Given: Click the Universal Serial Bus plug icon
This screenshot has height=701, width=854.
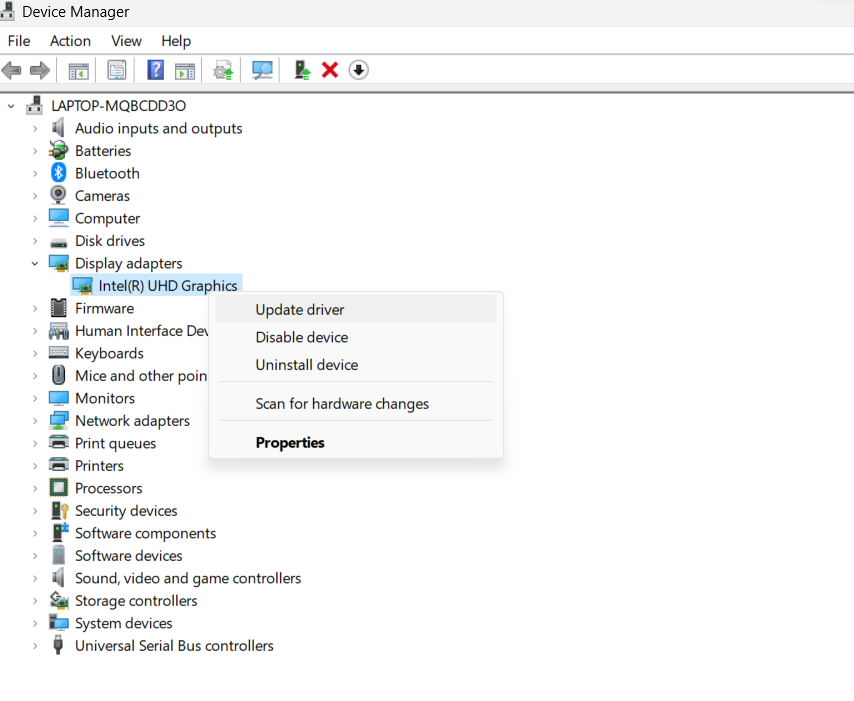Looking at the screenshot, I should tap(58, 645).
